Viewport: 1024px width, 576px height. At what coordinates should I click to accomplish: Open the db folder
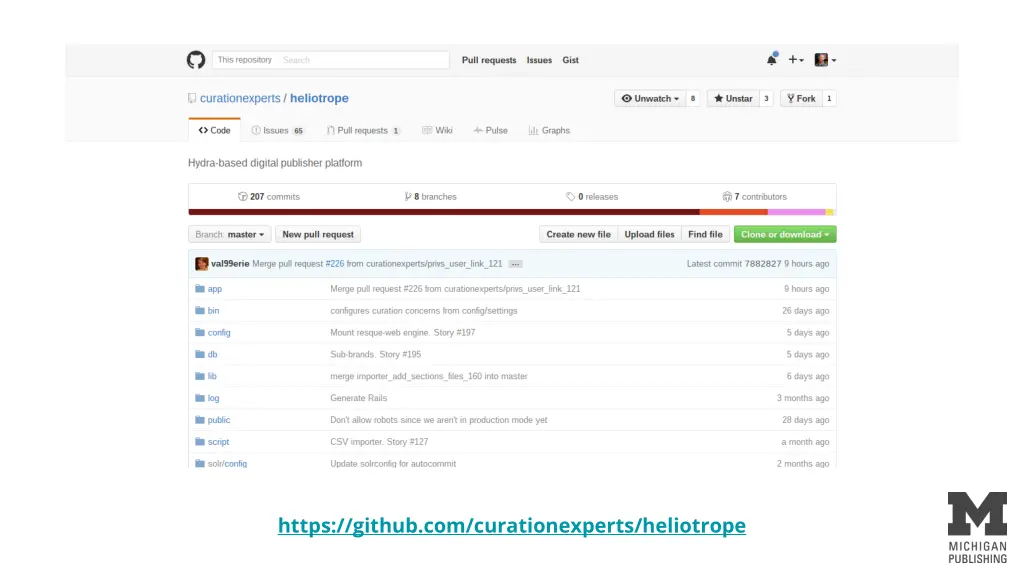tap(212, 355)
